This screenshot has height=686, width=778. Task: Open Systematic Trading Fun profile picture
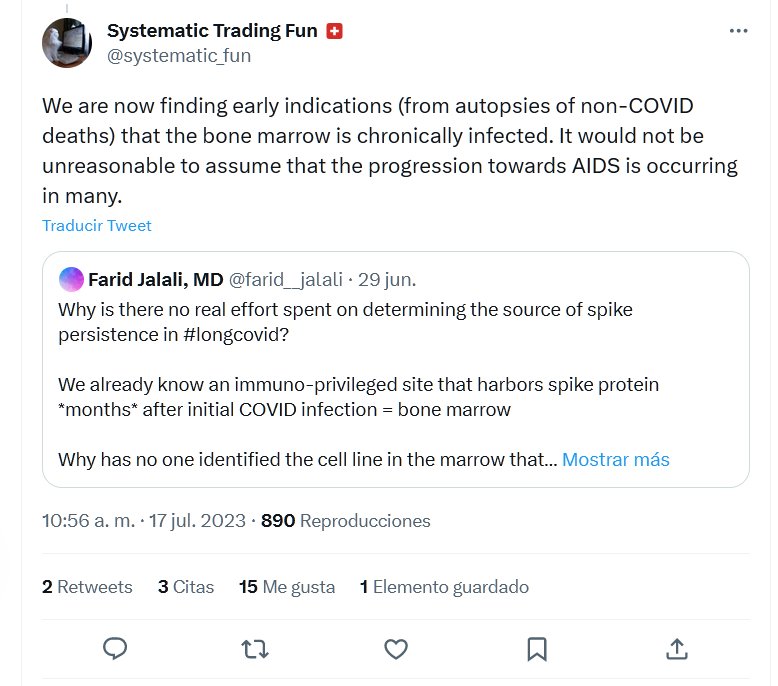(67, 43)
